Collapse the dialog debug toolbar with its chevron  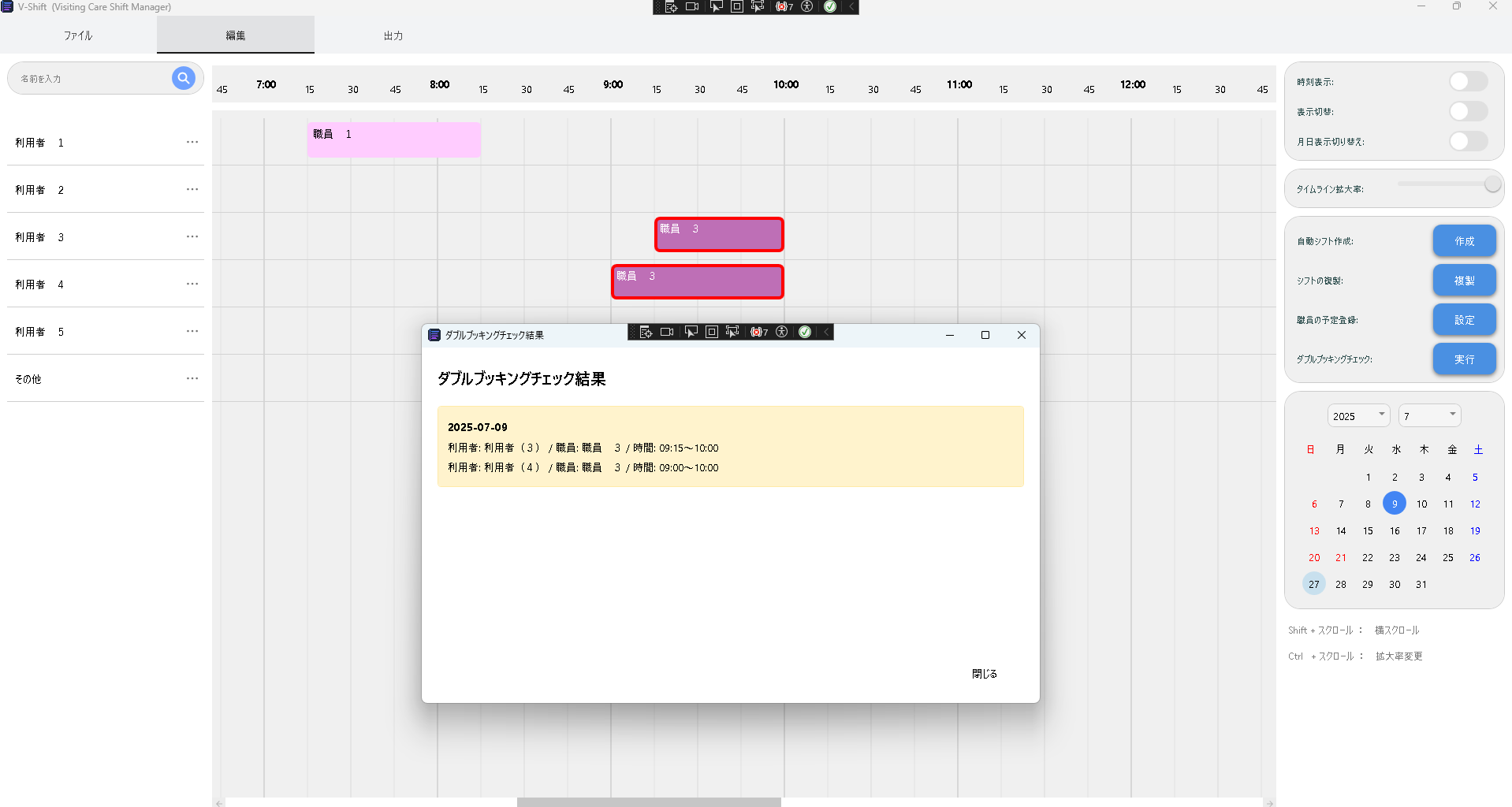[826, 333]
